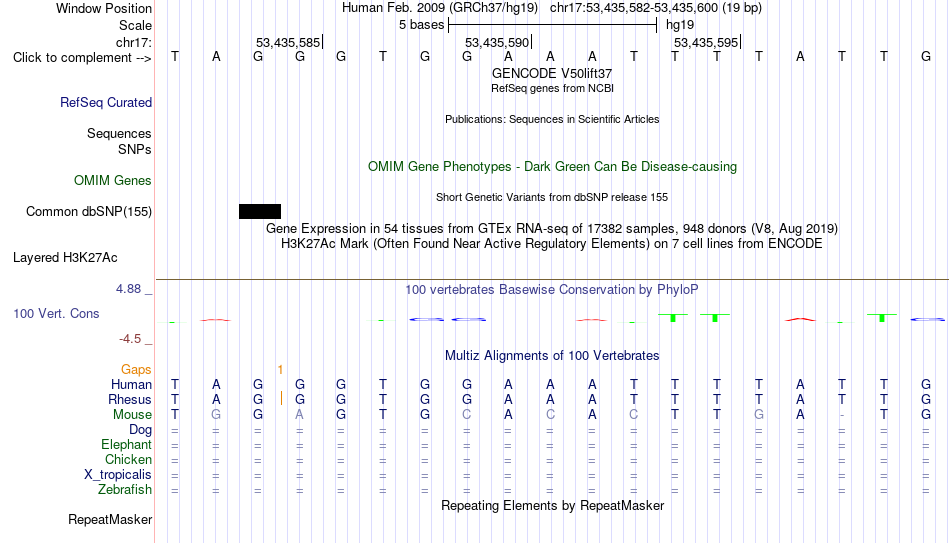The image size is (950, 543).
Task: Click 'Publications: Sequences in Scientific Articles' title
Action: tap(552, 119)
